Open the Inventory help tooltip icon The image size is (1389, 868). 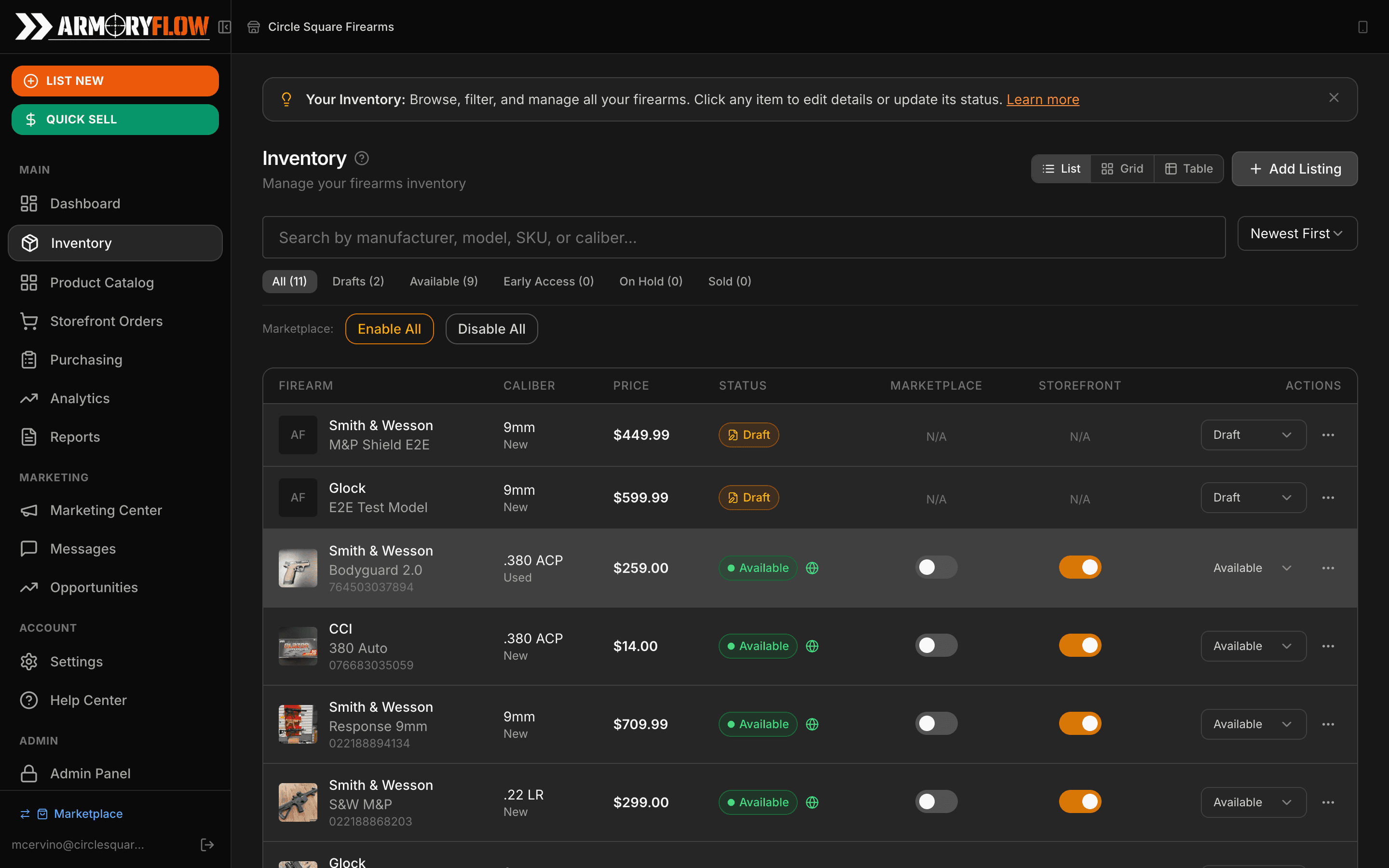point(362,158)
